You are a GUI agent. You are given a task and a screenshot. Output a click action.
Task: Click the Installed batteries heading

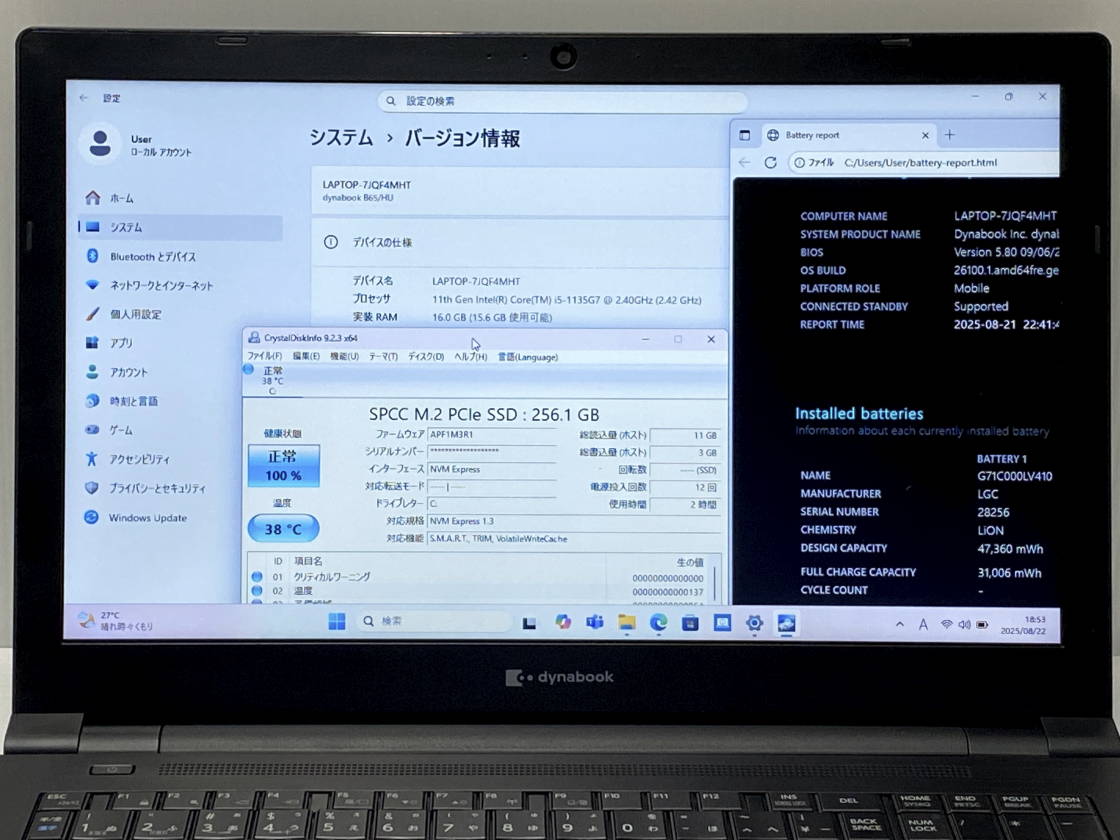pyautogui.click(x=859, y=414)
